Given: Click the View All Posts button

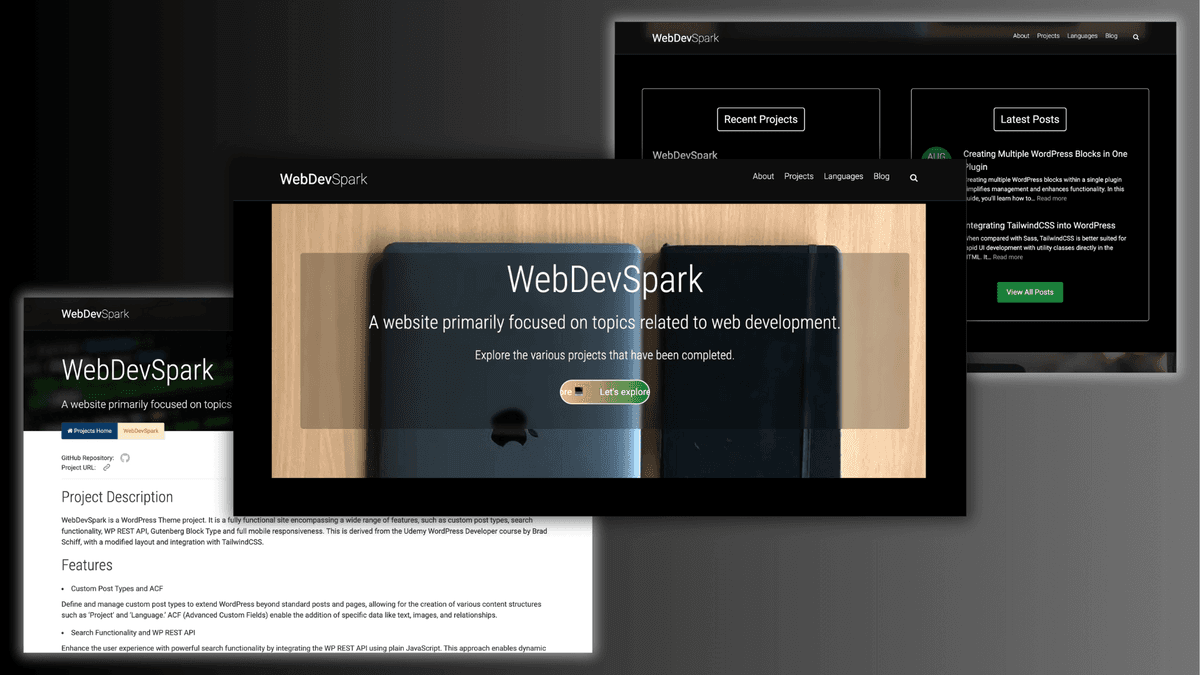Looking at the screenshot, I should [1030, 292].
